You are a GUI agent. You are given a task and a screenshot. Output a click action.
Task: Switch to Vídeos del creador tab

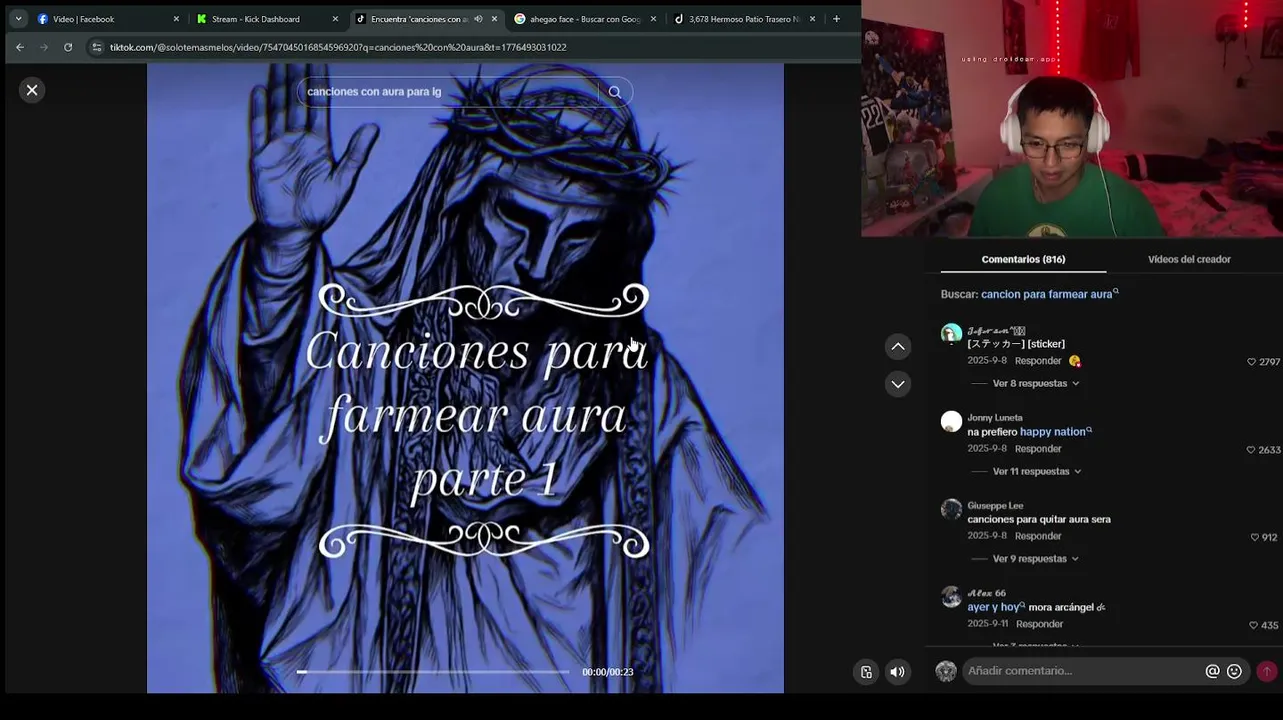(1189, 259)
